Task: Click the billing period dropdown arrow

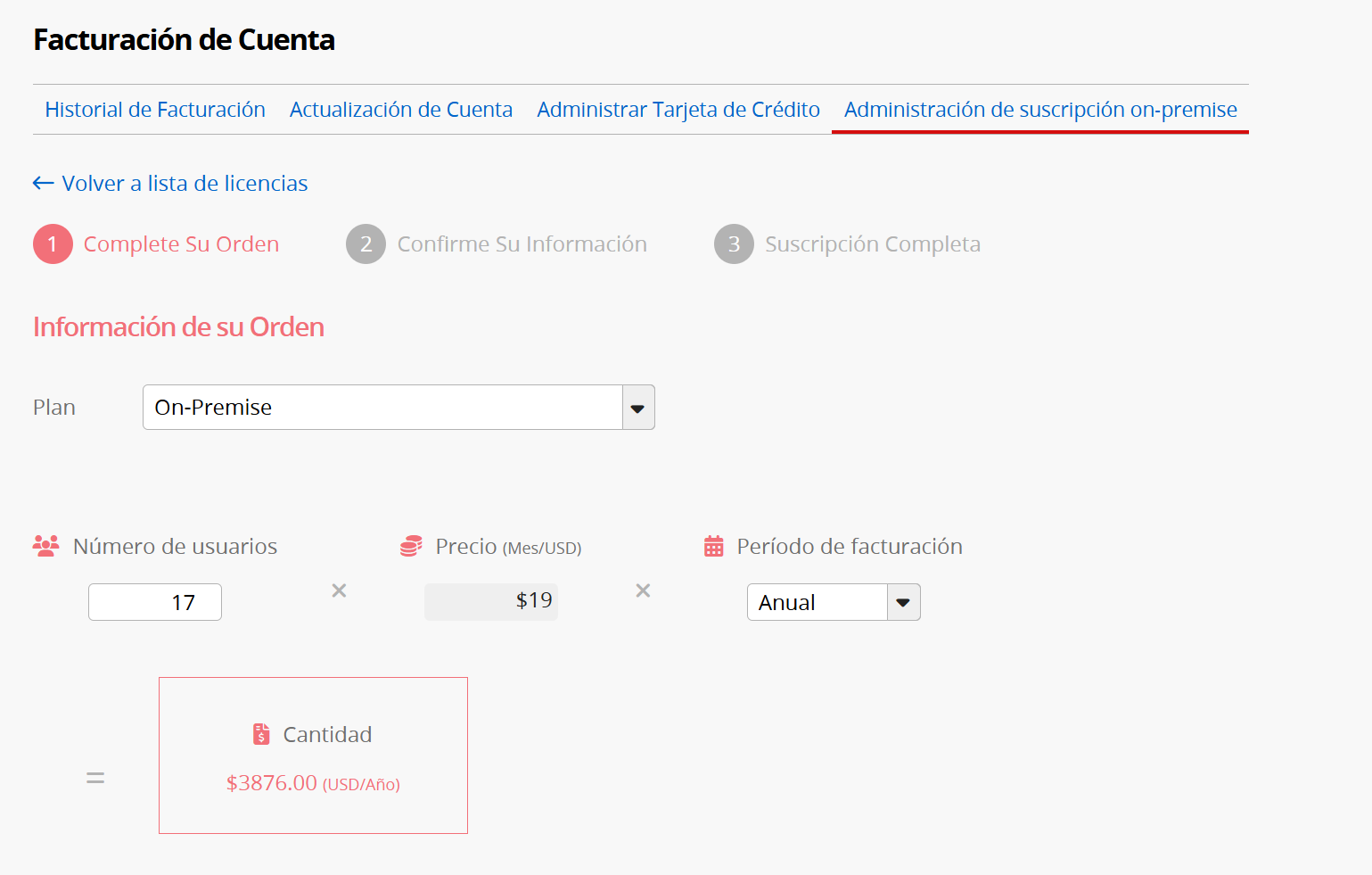Action: point(904,602)
